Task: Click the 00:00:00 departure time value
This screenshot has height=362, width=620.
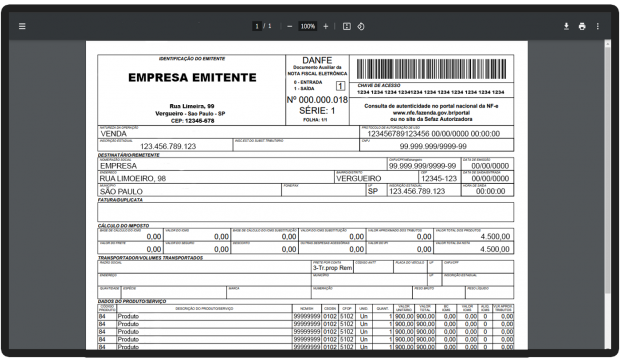Action: pyautogui.click(x=490, y=191)
